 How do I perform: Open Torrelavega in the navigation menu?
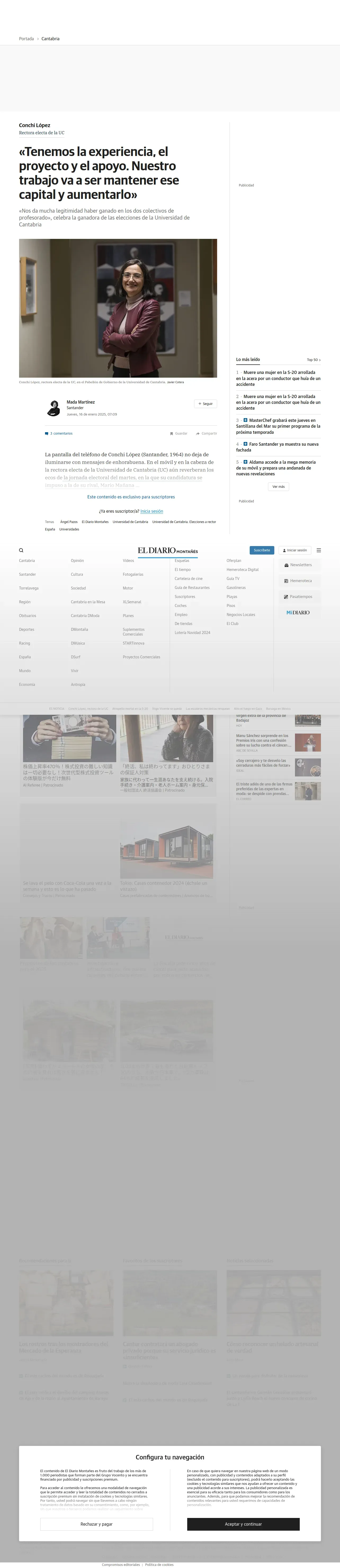click(x=29, y=588)
